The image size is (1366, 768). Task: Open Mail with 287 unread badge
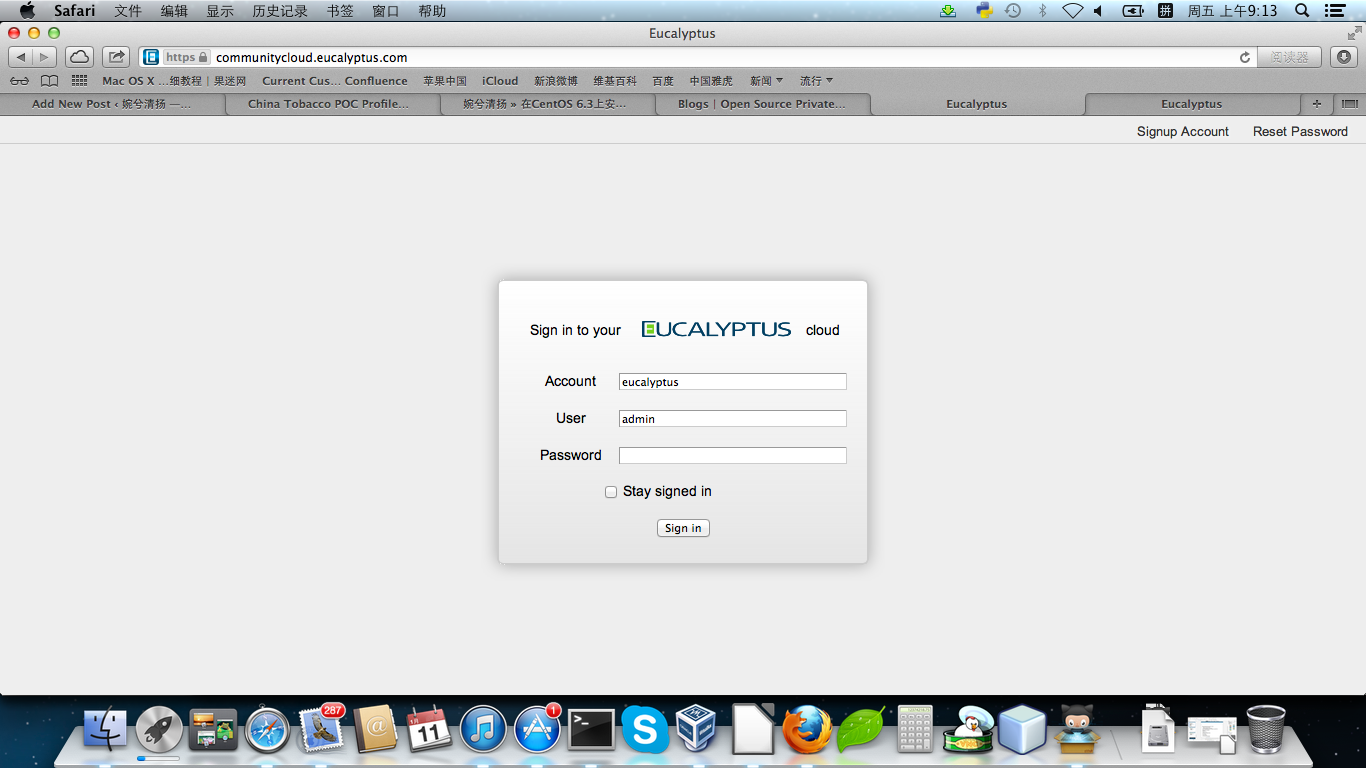tap(322, 729)
